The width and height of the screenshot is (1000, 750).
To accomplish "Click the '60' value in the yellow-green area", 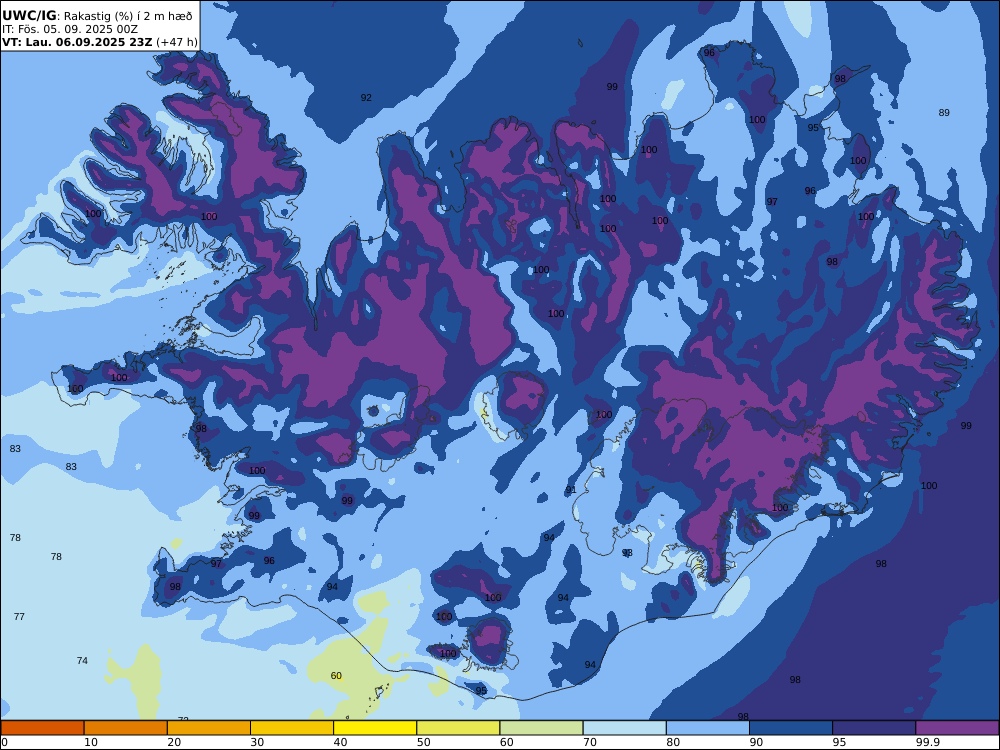I will (x=336, y=675).
